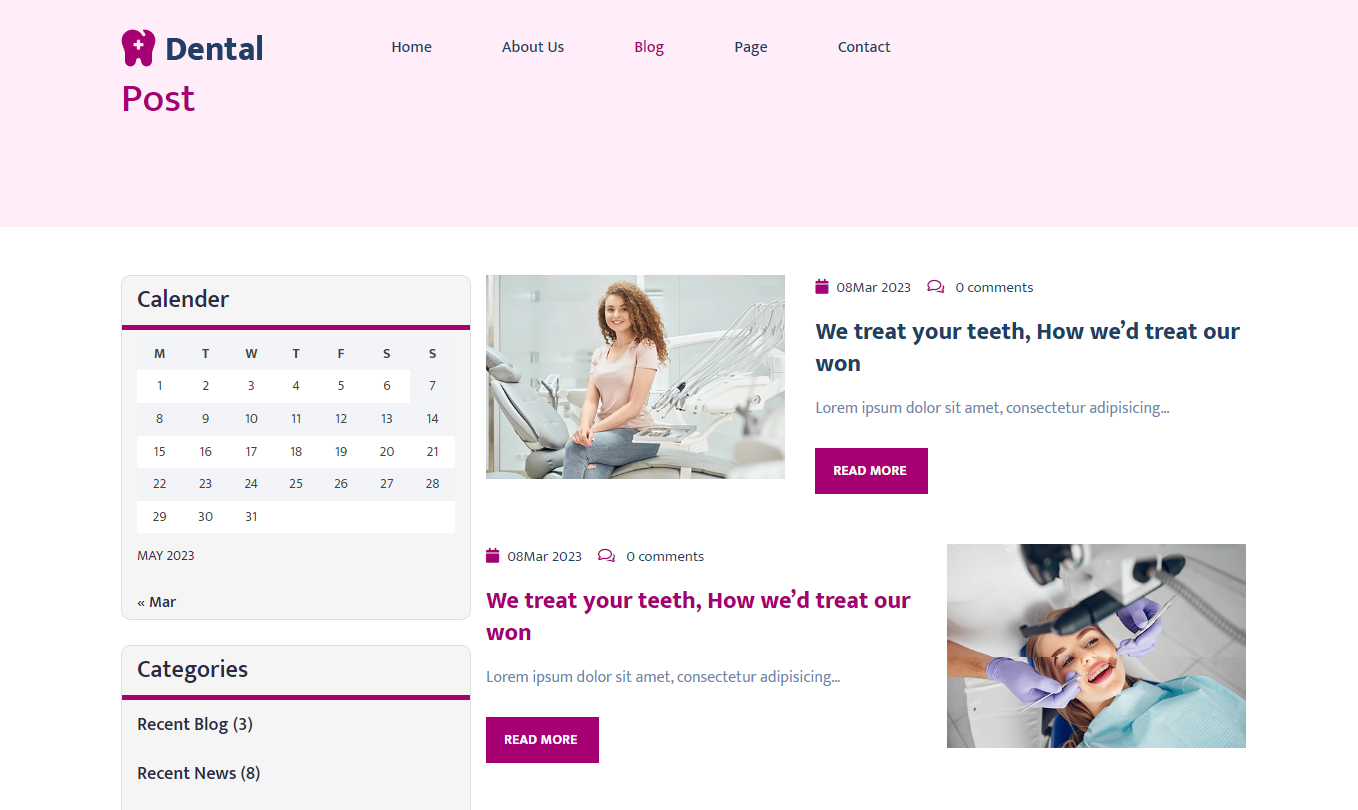Open the first post title link
Image resolution: width=1358 pixels, height=810 pixels.
(x=1027, y=347)
